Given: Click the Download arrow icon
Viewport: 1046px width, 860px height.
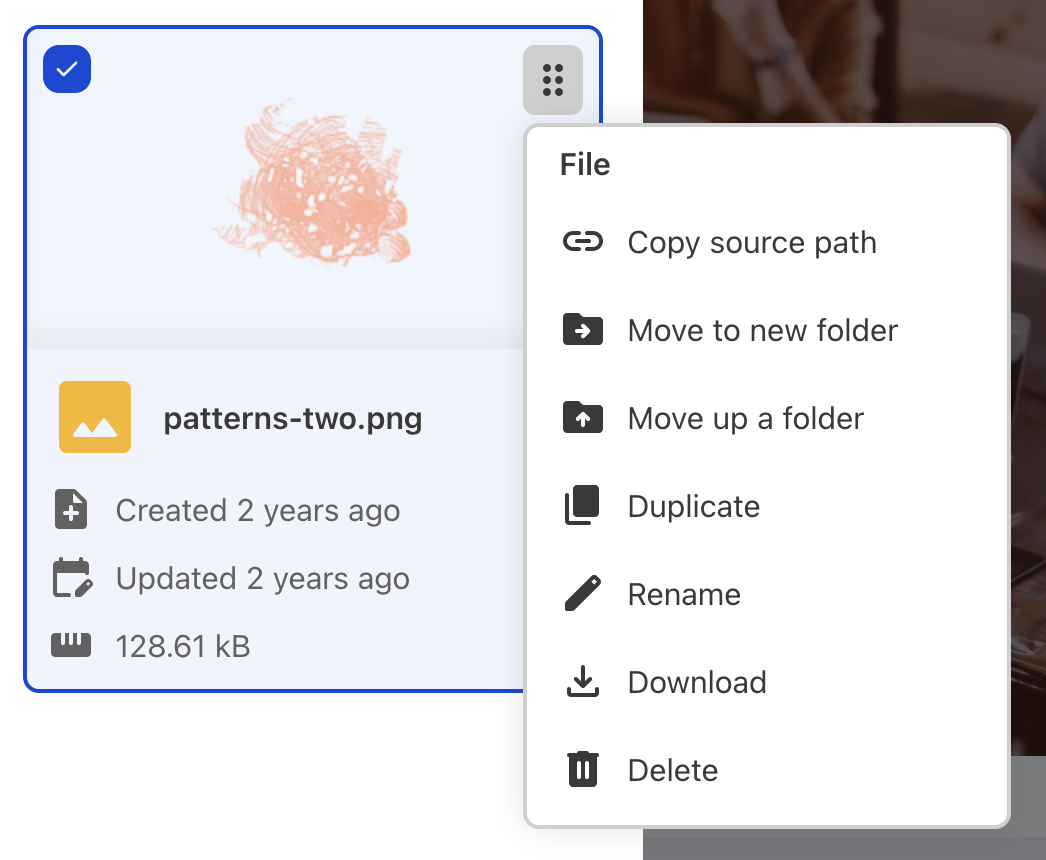Looking at the screenshot, I should [583, 682].
